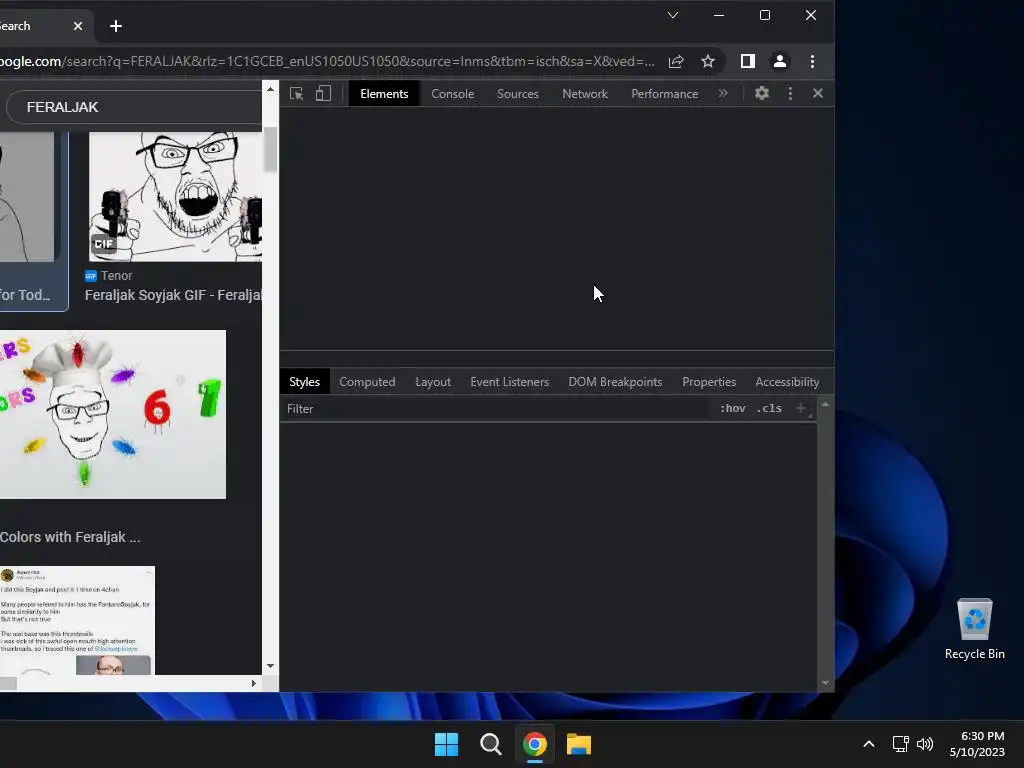Select the Computed pane tab
The image size is (1024, 768).
point(367,382)
